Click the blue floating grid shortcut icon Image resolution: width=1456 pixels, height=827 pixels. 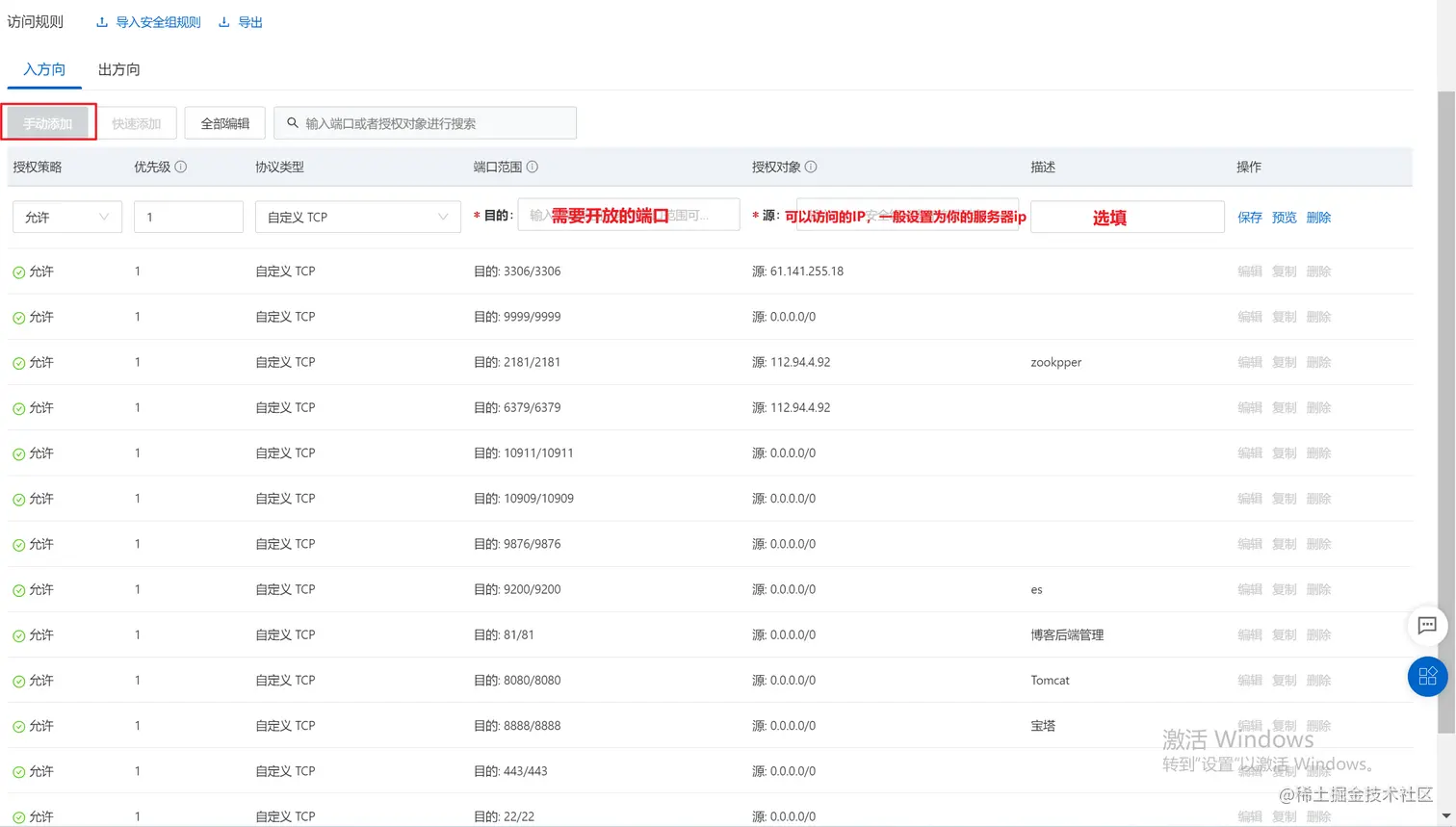click(x=1427, y=676)
